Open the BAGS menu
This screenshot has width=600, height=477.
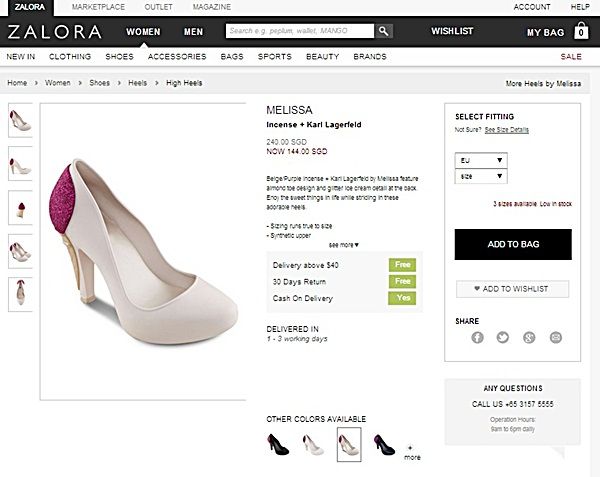point(232,57)
